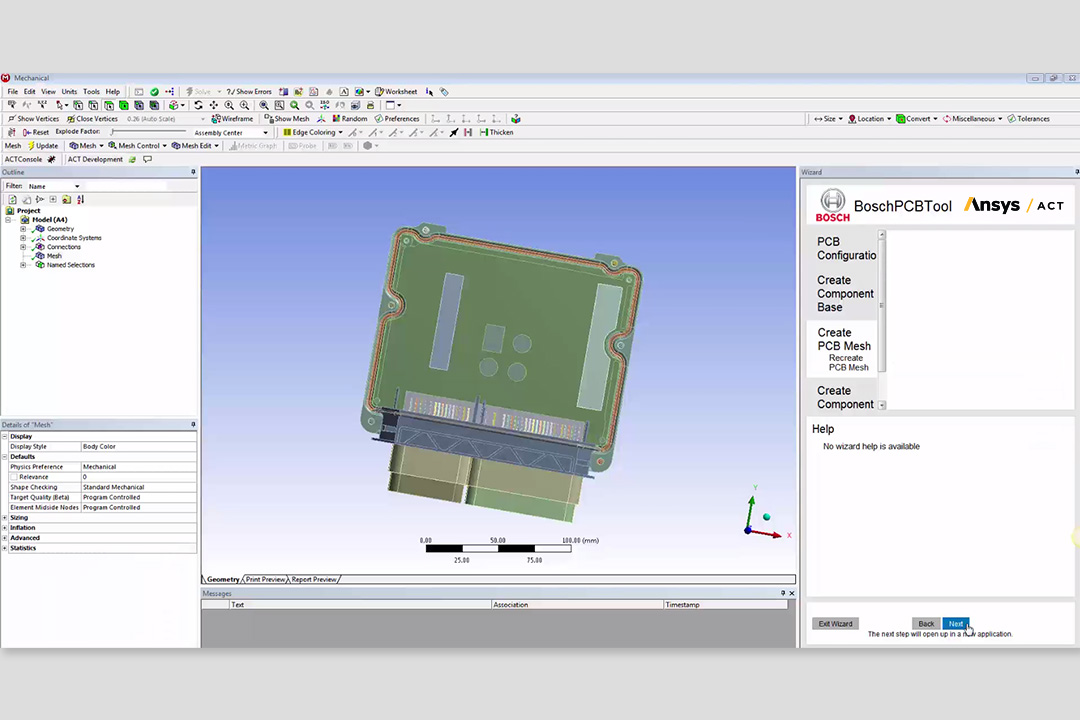1080x720 pixels.
Task: Open the Mesh Control dropdown
Action: [x=139, y=146]
